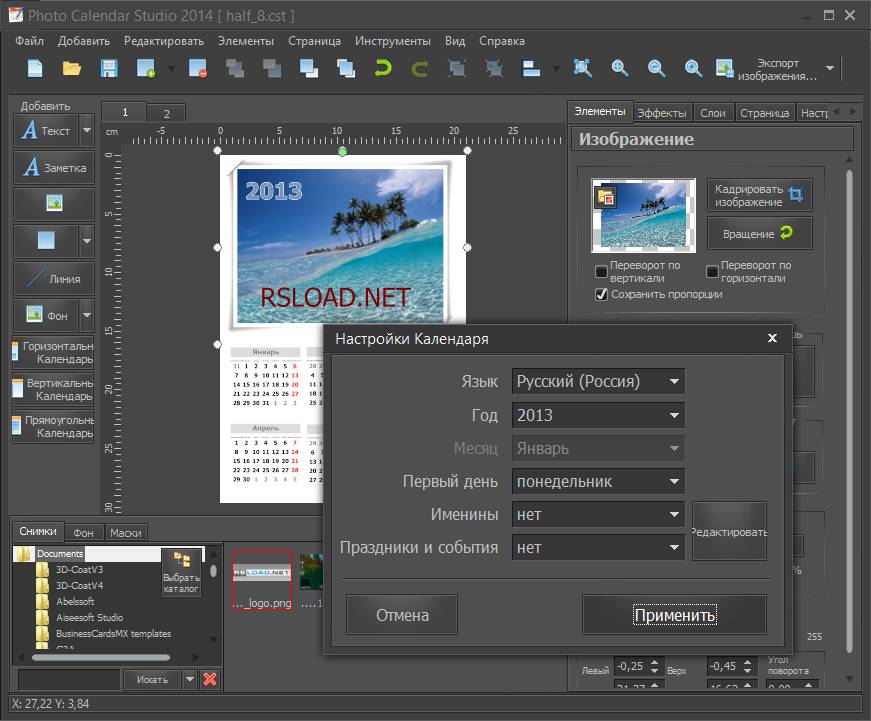Click Кадрировать изображение in the right panel

point(761,194)
